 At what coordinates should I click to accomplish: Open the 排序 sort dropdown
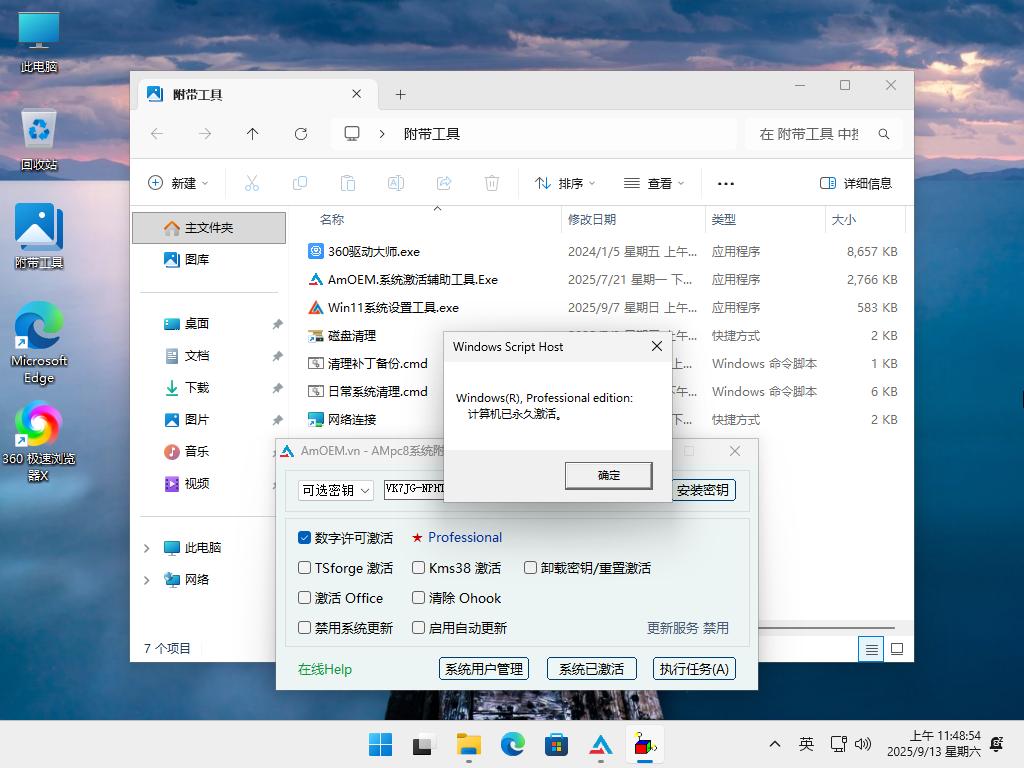tap(565, 184)
